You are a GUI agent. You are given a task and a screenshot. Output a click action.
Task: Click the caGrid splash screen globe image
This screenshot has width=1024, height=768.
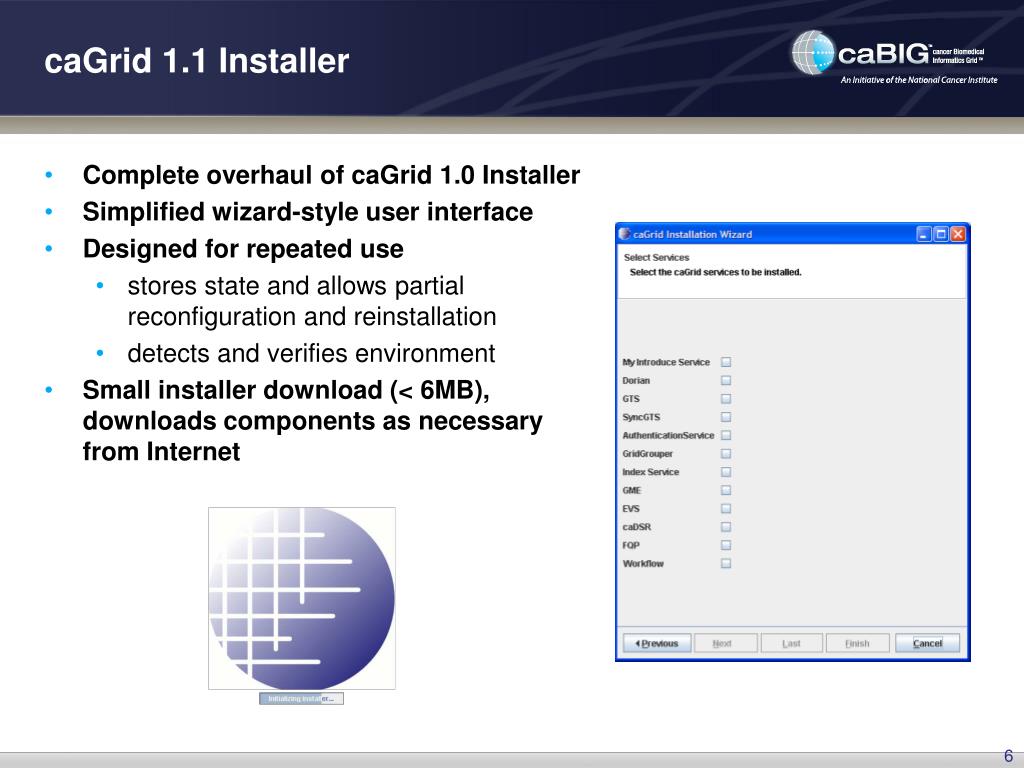click(x=302, y=598)
